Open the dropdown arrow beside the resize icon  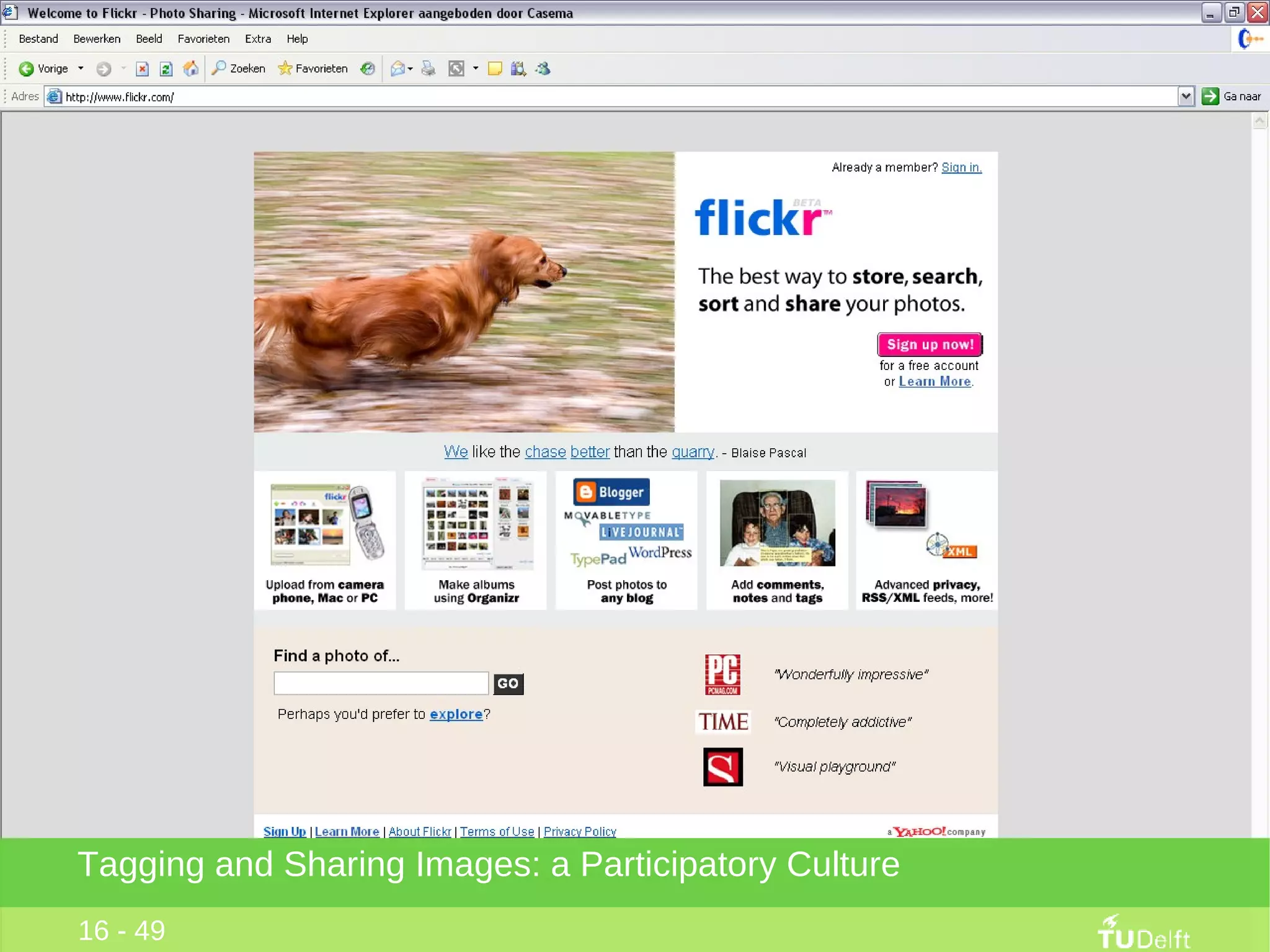tap(476, 69)
